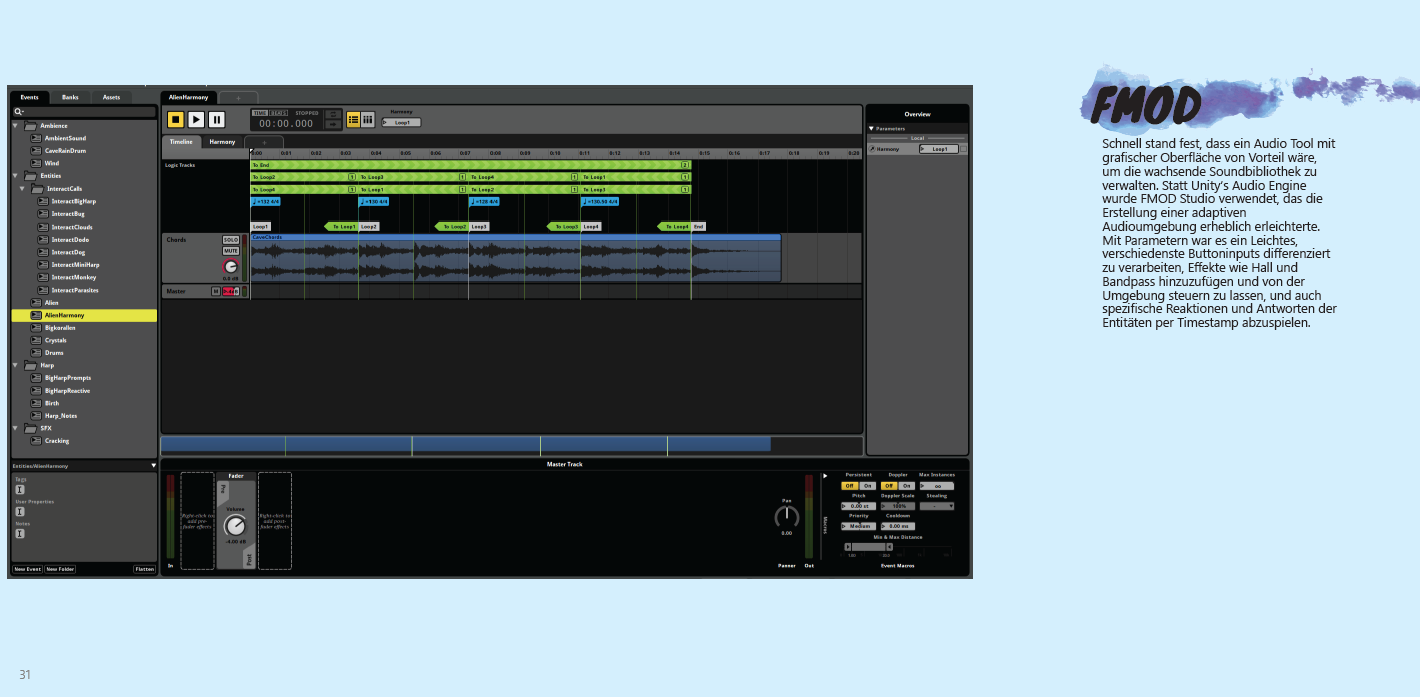Collapse the Harp folder

click(x=16, y=365)
